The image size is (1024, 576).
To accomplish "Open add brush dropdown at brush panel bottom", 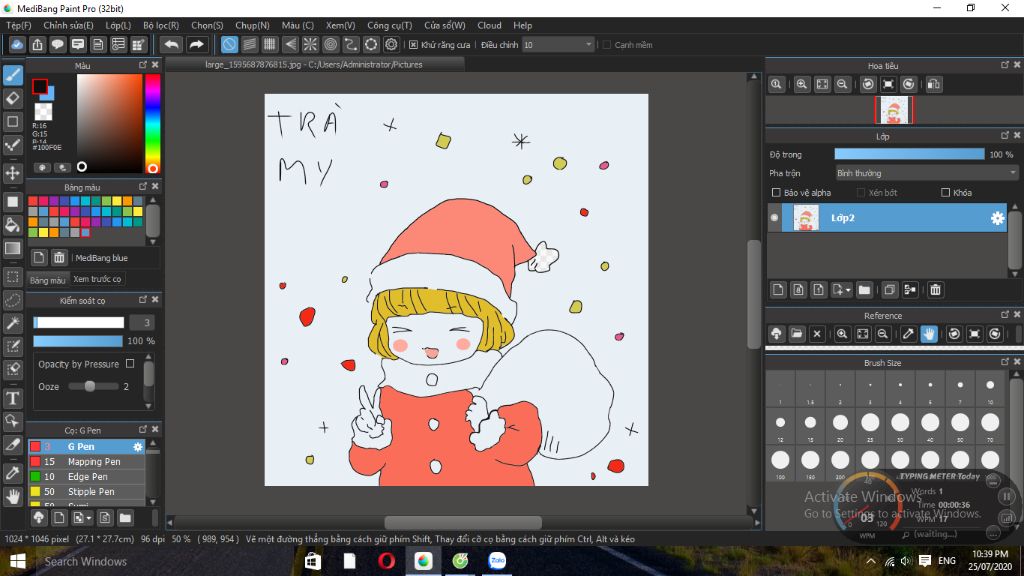I will pyautogui.click(x=89, y=519).
